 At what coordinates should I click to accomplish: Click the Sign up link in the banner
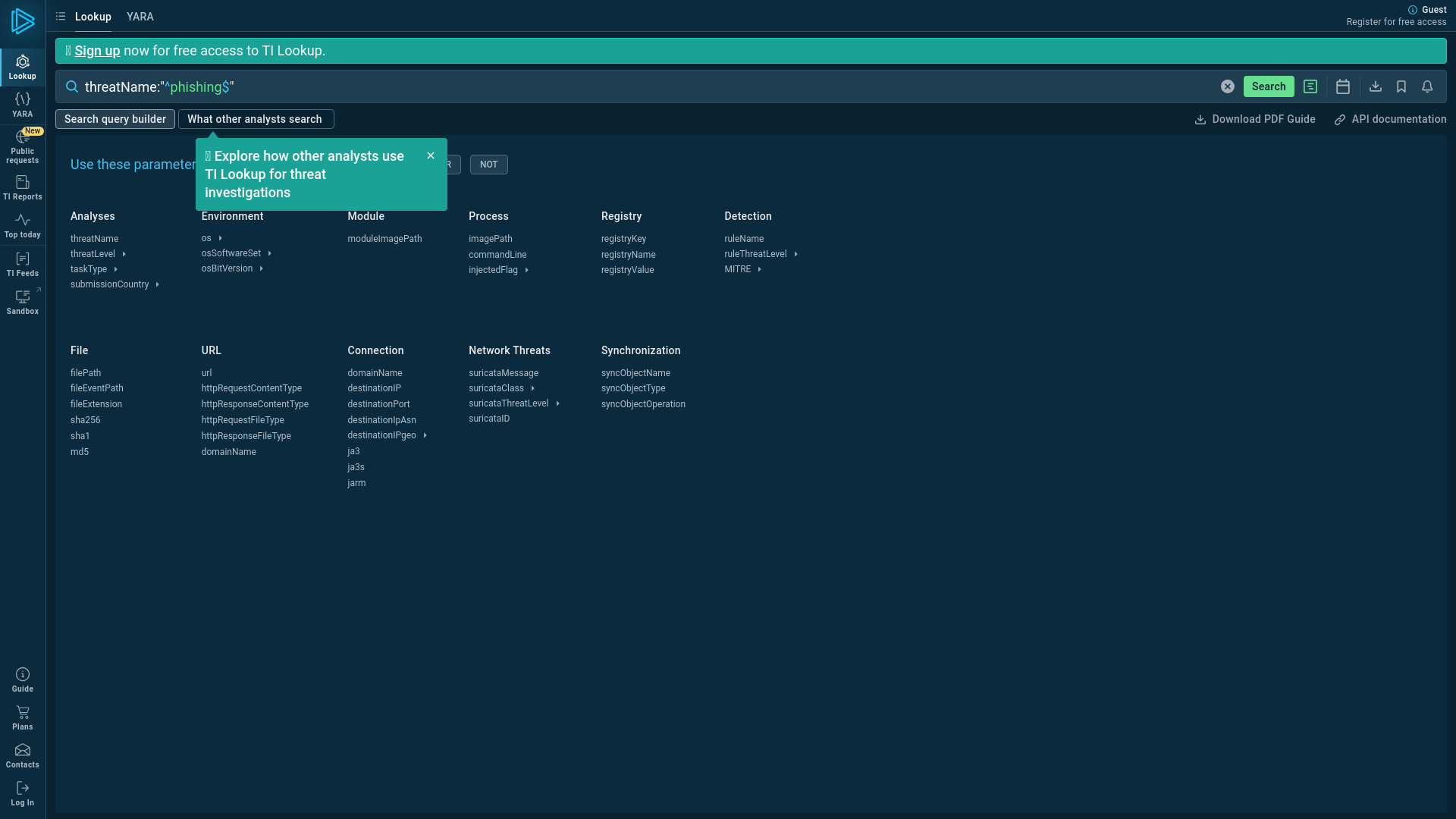coord(98,50)
